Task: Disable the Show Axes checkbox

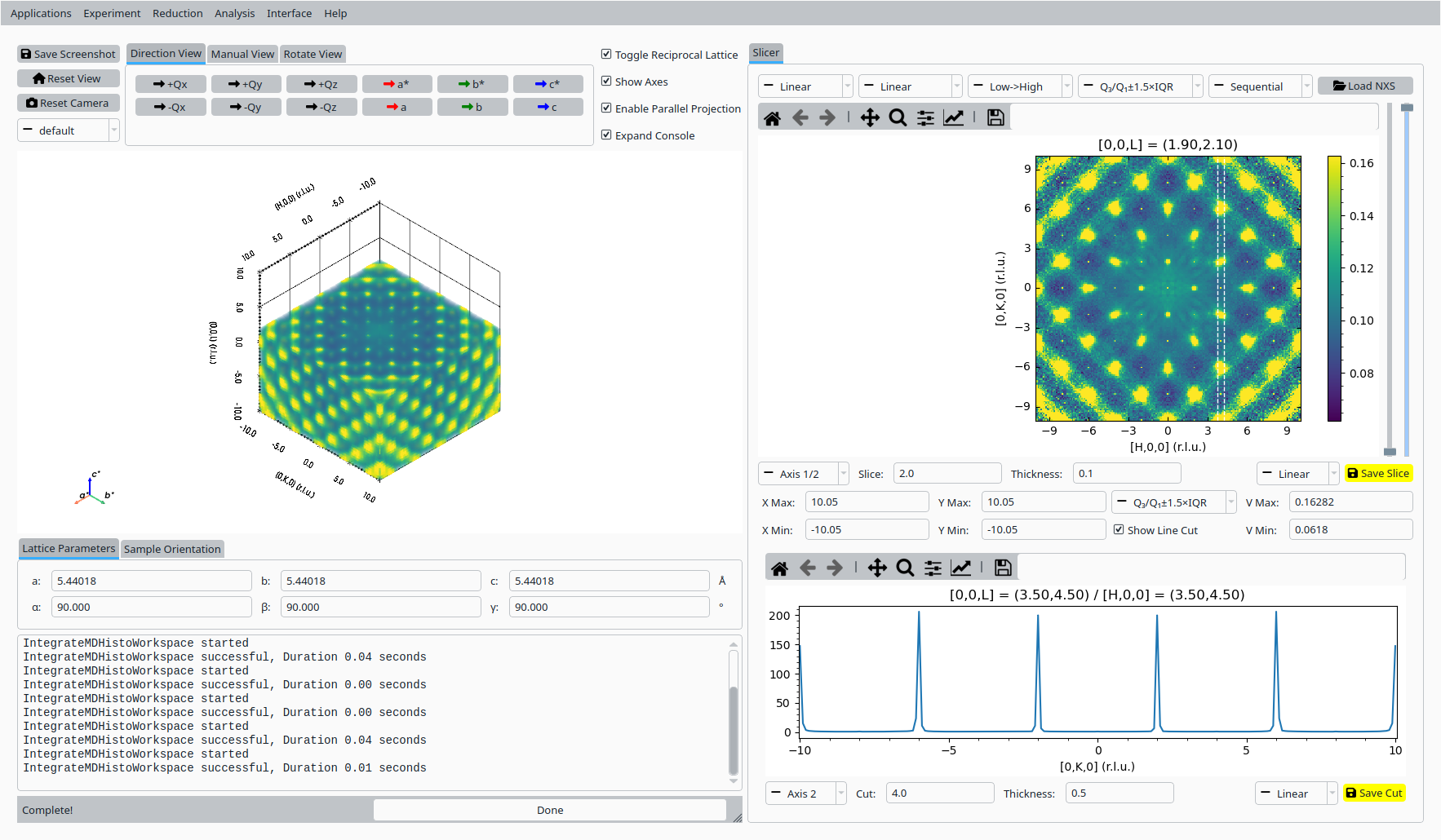Action: [606, 82]
